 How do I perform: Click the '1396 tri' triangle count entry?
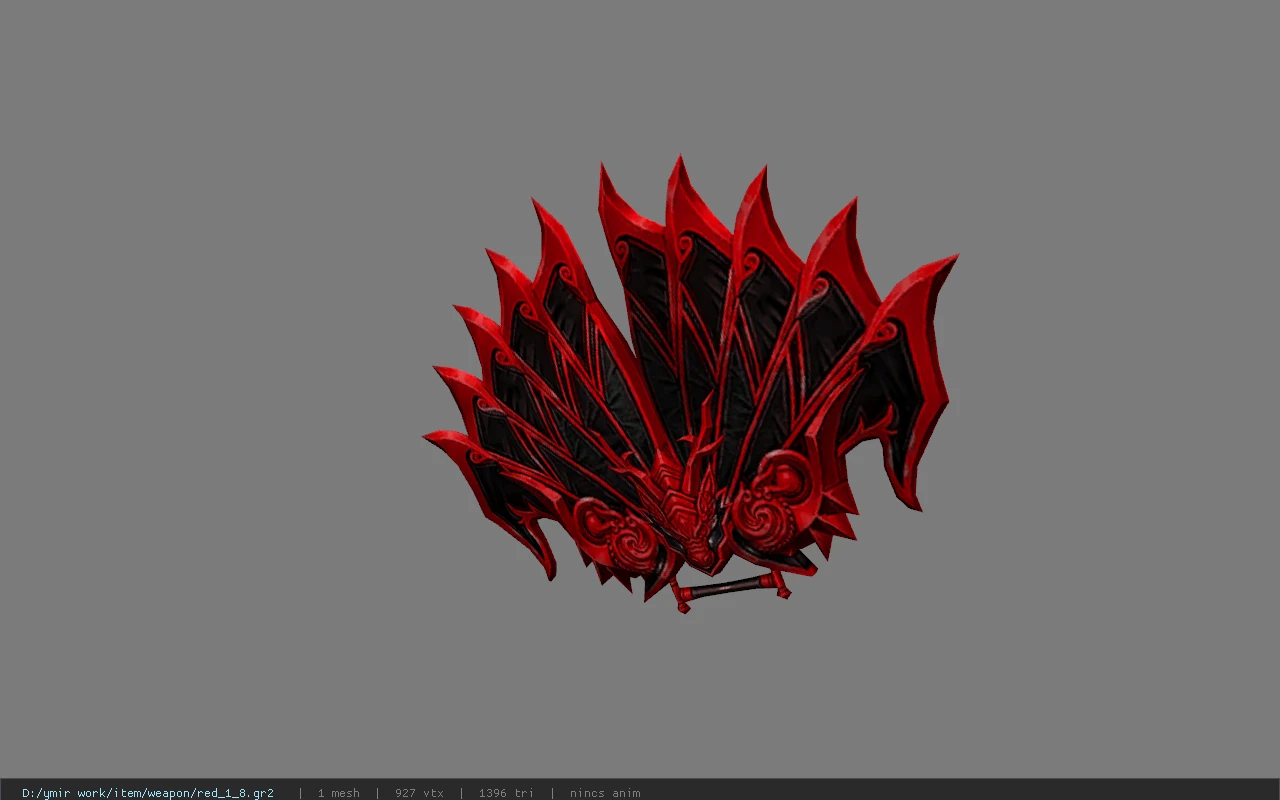tap(506, 793)
